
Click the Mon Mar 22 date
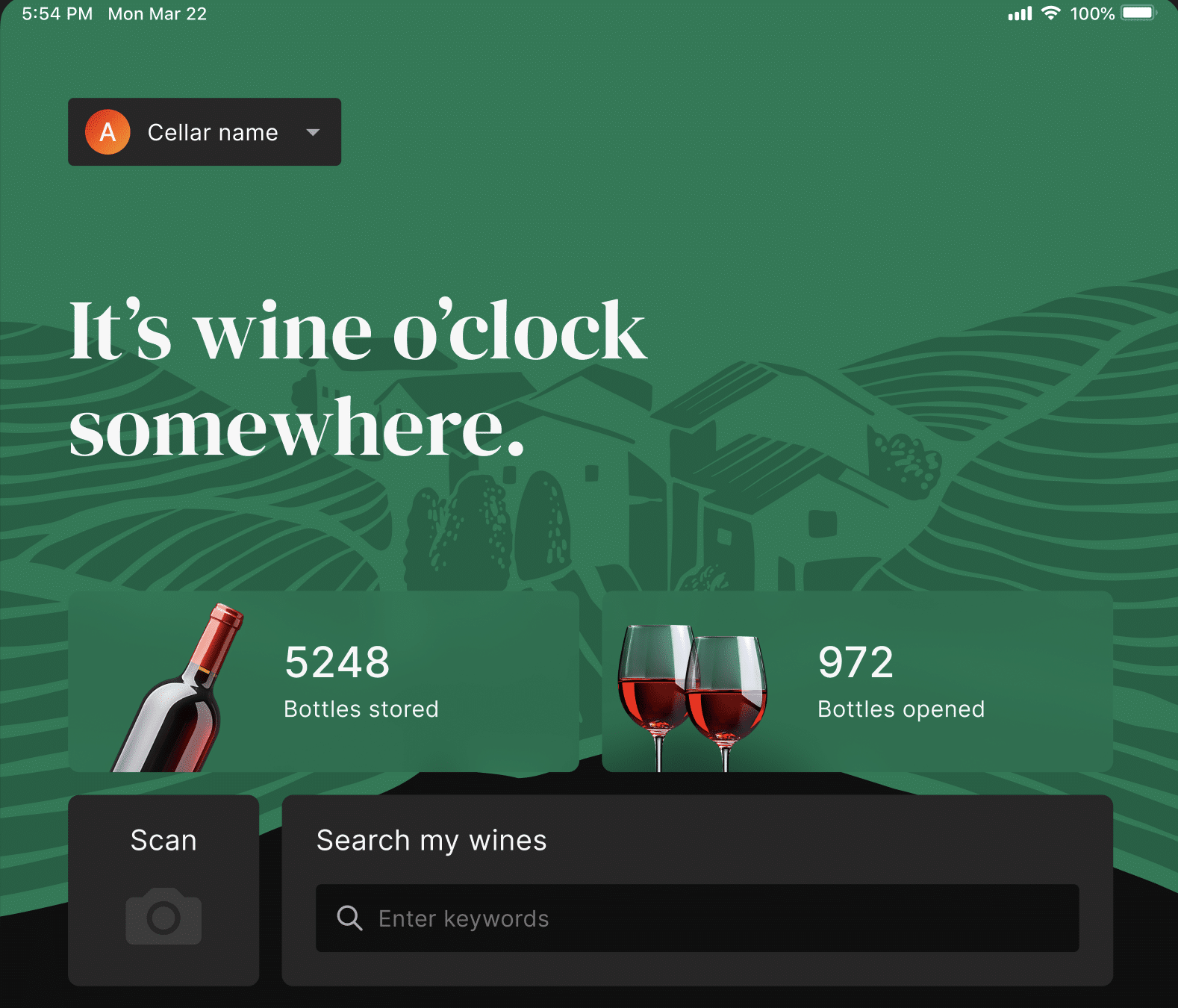pos(158,14)
